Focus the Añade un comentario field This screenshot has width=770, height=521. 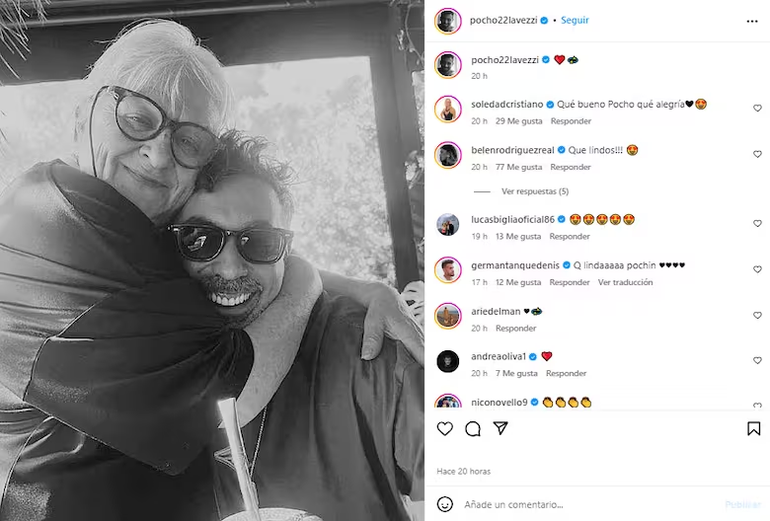(x=589, y=504)
